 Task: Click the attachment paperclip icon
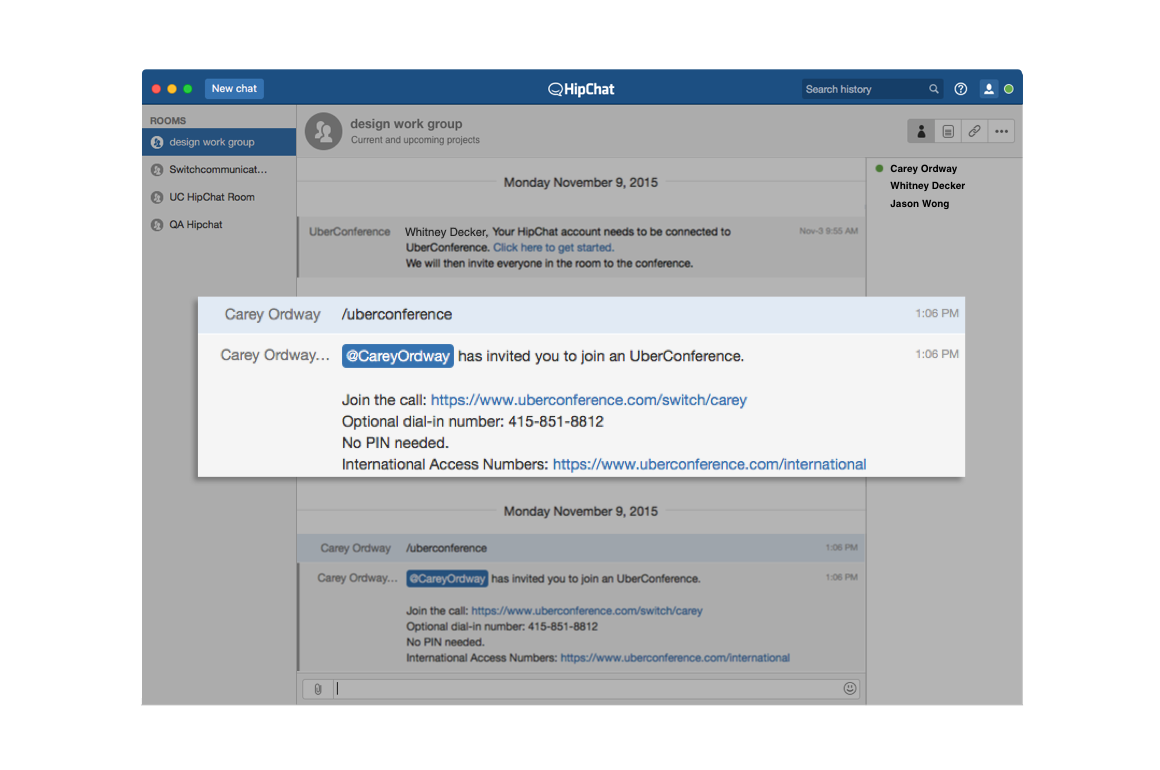point(317,689)
